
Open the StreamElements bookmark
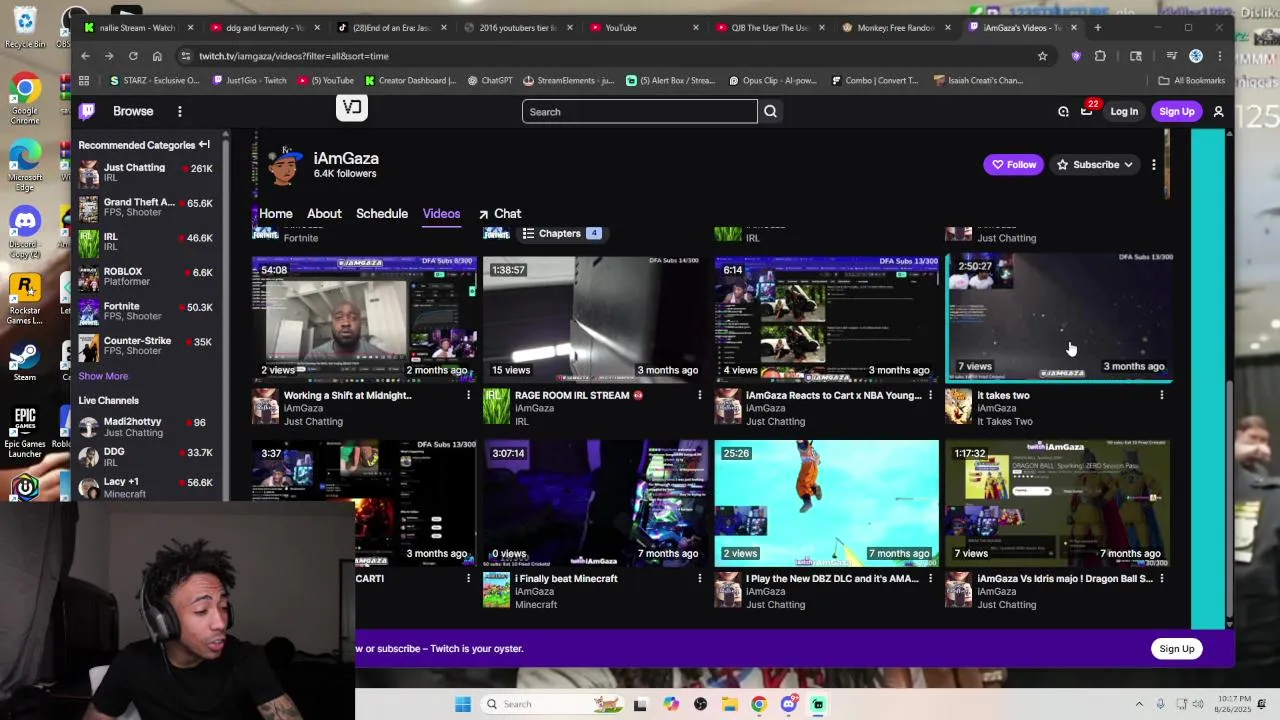pyautogui.click(x=569, y=80)
